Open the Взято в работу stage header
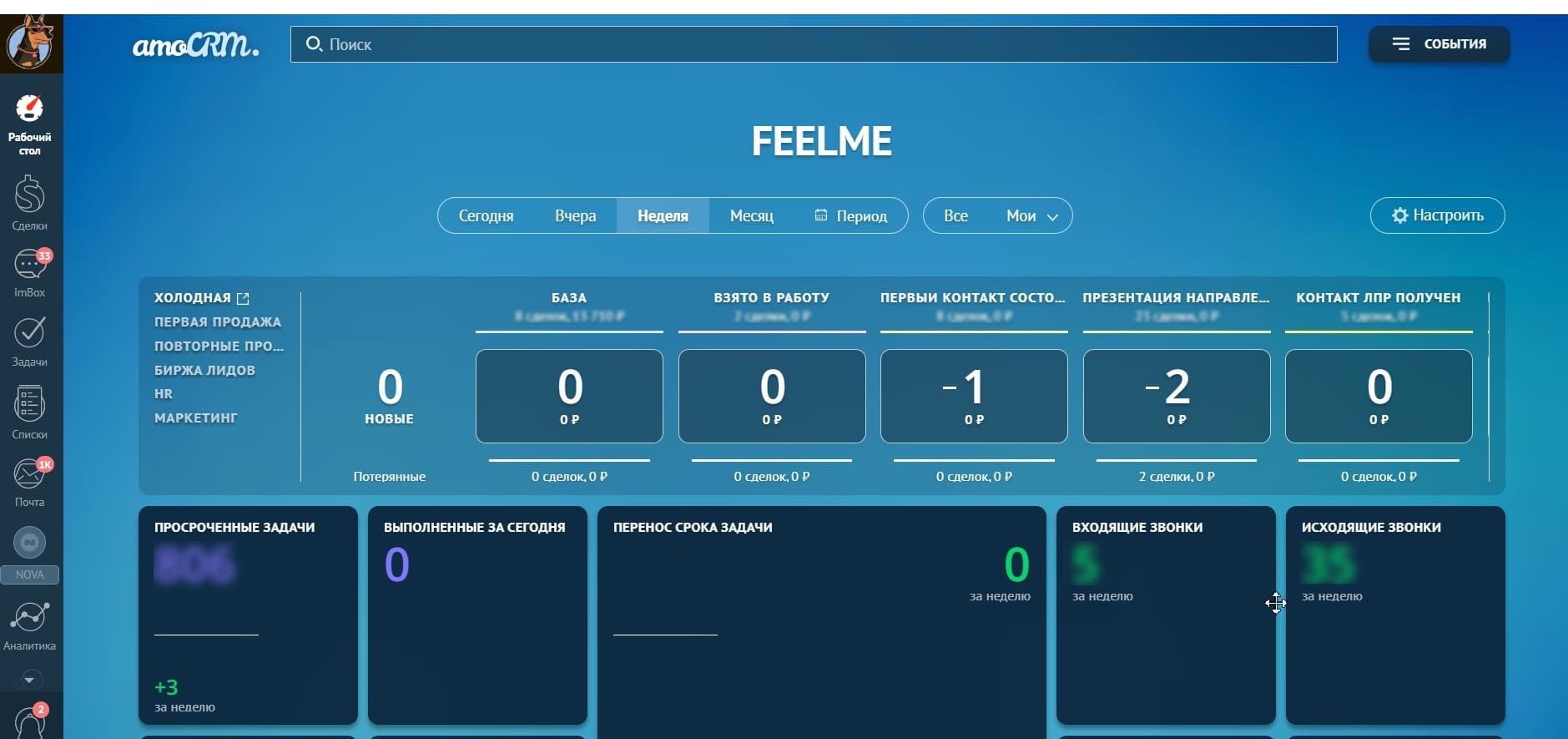Viewport: 1568px width, 739px height. point(772,298)
